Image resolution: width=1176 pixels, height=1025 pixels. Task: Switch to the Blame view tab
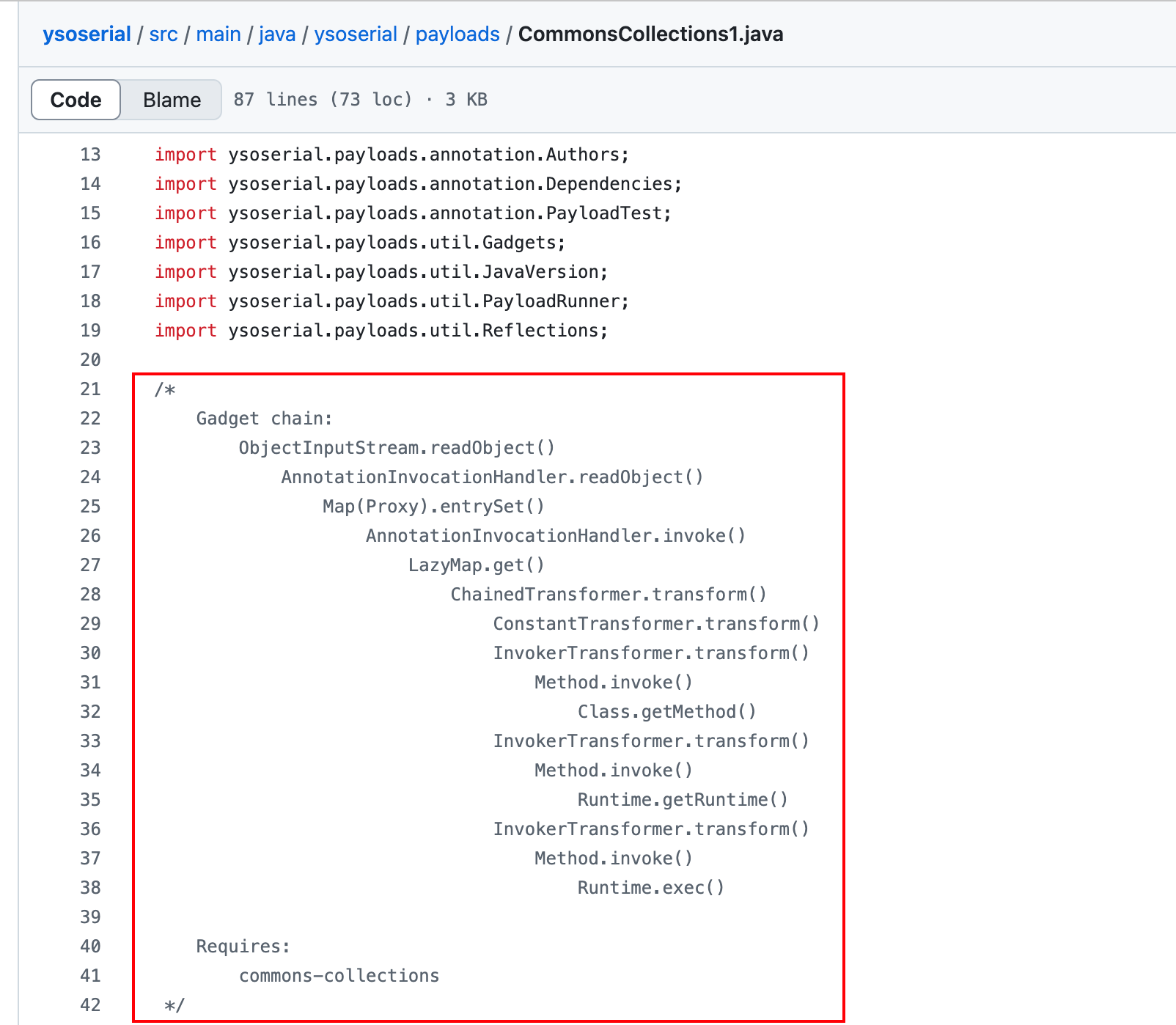172,100
